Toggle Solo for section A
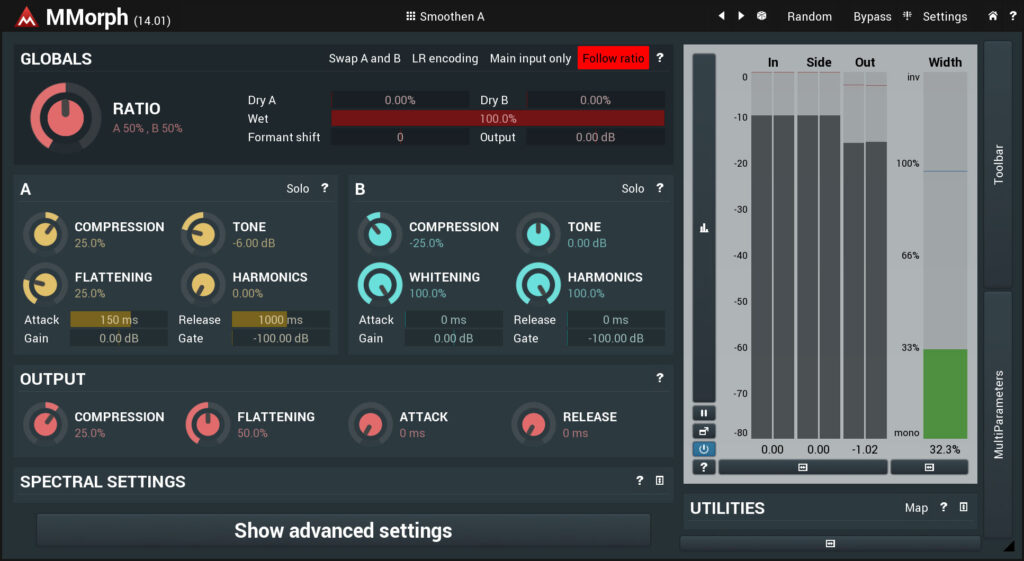Viewport: 1024px width, 561px height. point(298,188)
